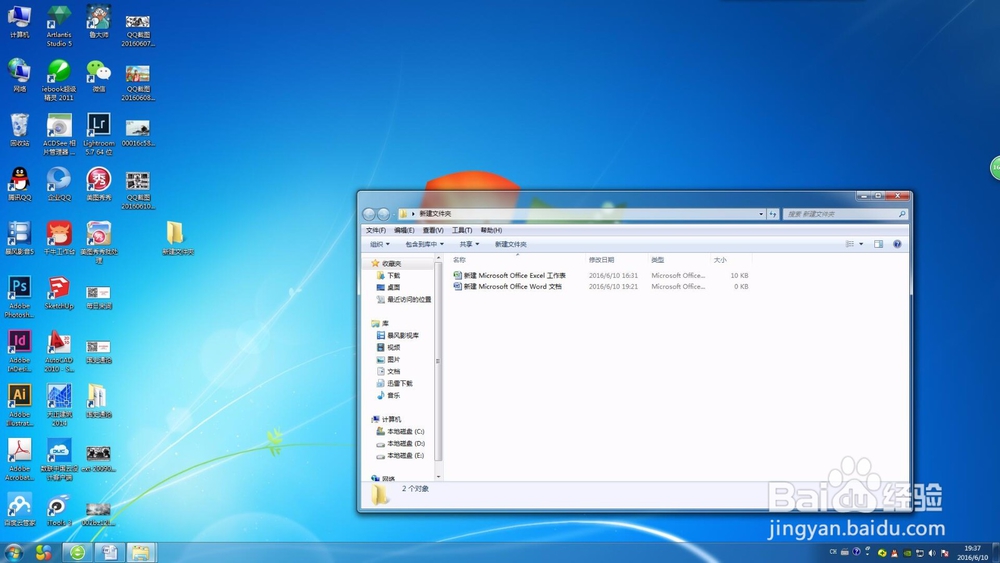Select the 00016c58 image file on desktop

click(138, 133)
